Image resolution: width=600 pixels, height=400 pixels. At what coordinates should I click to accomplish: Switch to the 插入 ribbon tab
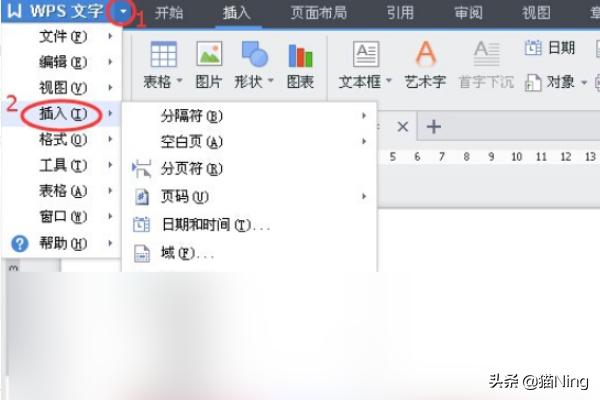[237, 13]
